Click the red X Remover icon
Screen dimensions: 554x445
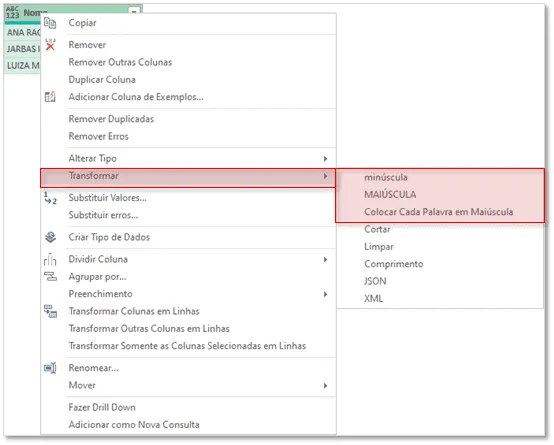[50, 45]
